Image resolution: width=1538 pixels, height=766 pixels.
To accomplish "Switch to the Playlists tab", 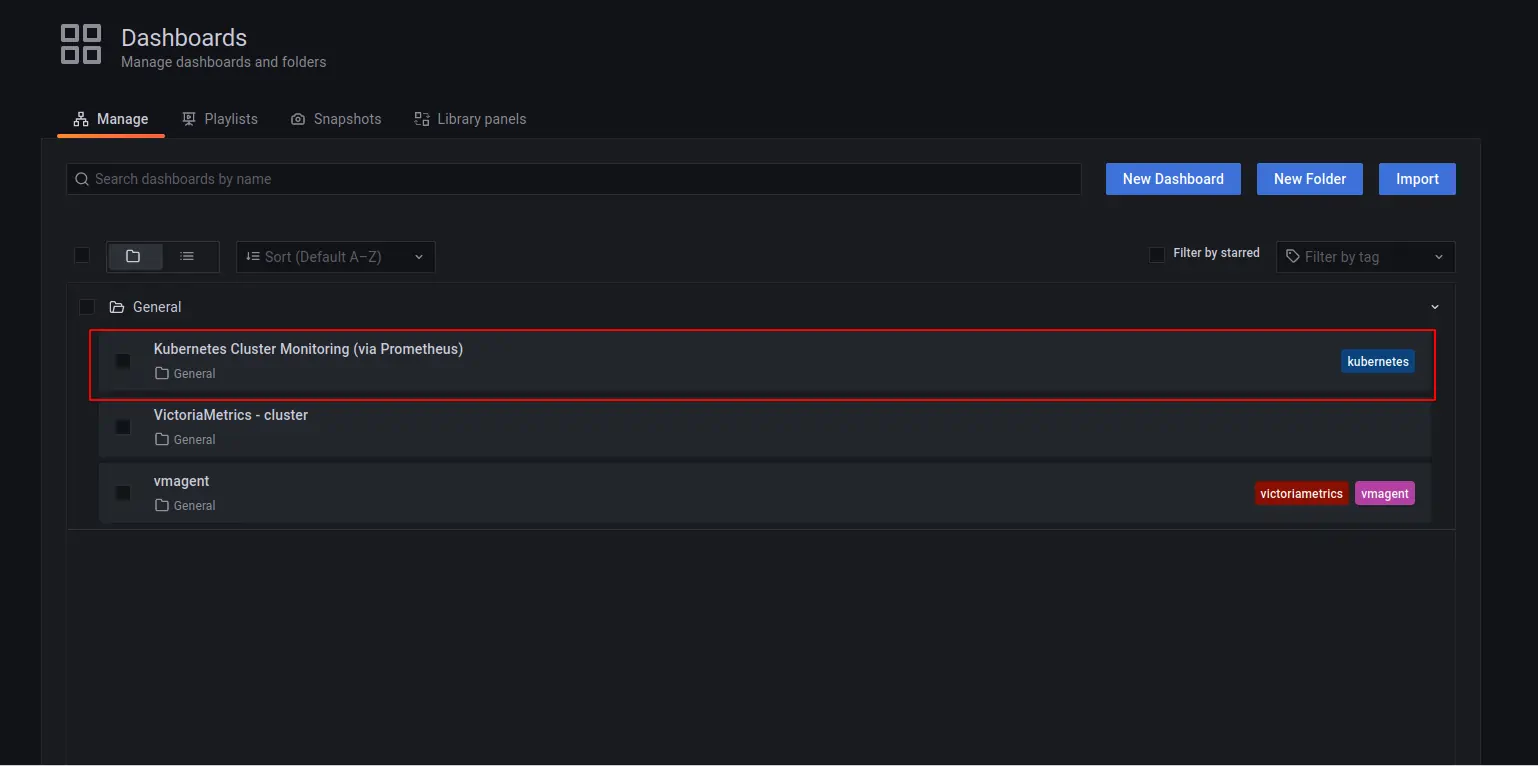I will pos(220,119).
